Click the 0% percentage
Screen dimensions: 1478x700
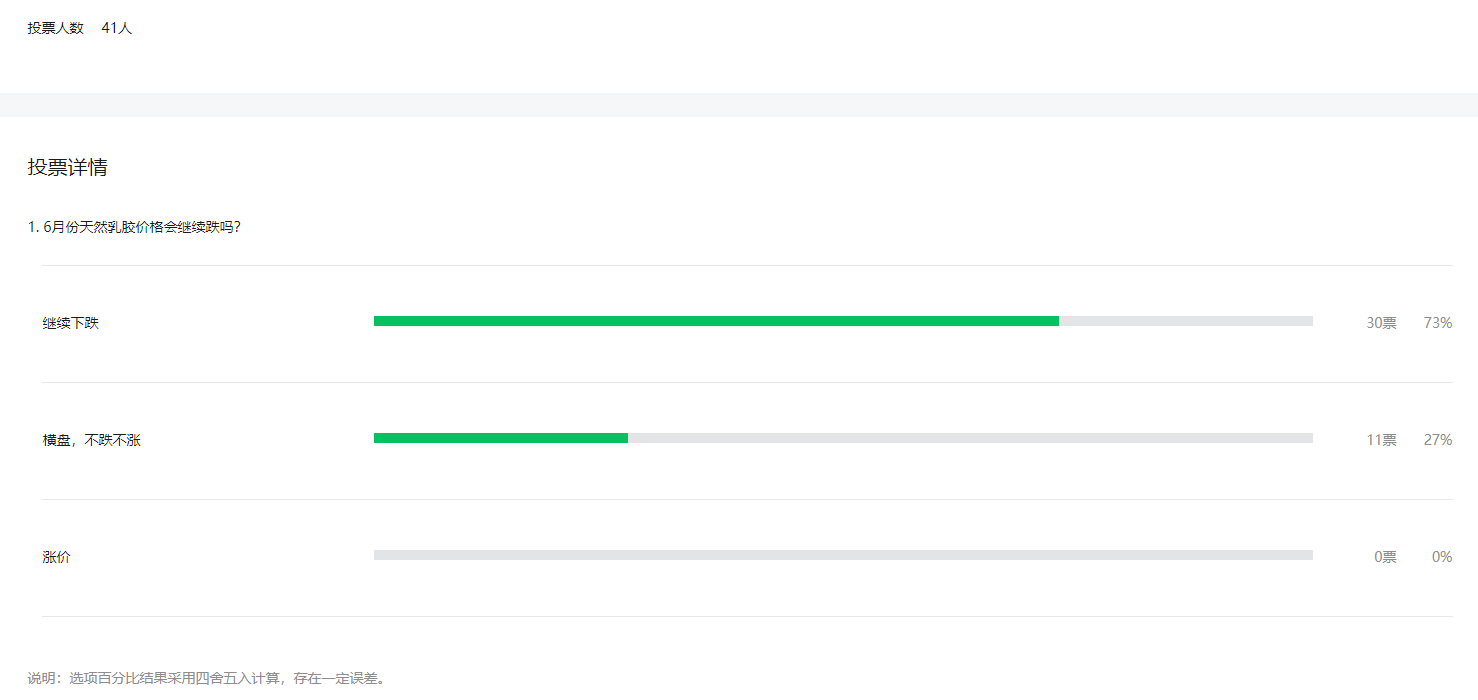[1442, 557]
